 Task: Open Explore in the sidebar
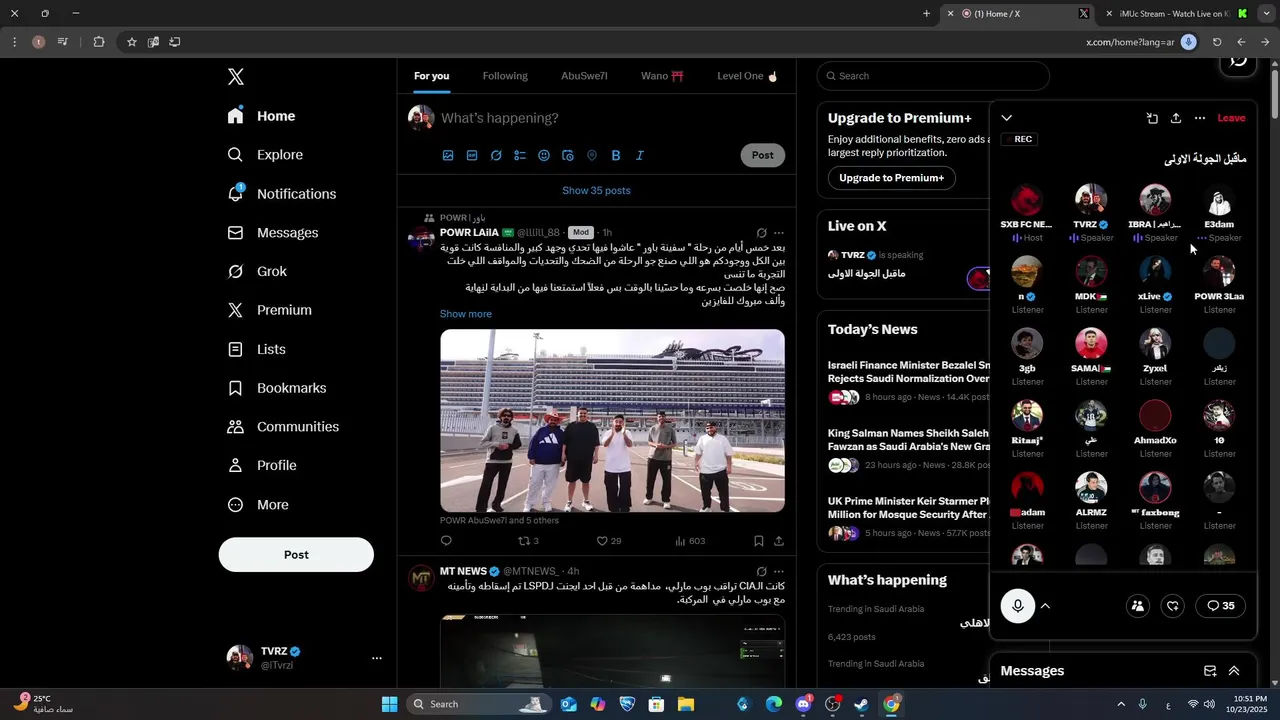click(x=265, y=155)
